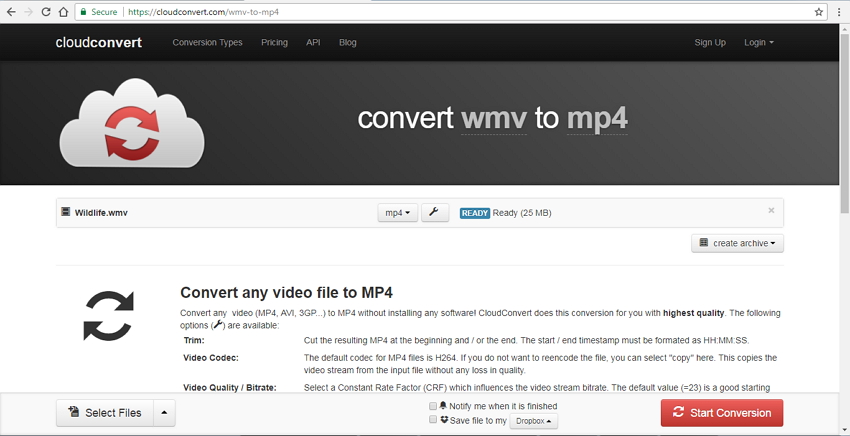Screen dimensions: 850x436
Task: Remove Wildlife.wmv using the X icon
Action: 771,210
